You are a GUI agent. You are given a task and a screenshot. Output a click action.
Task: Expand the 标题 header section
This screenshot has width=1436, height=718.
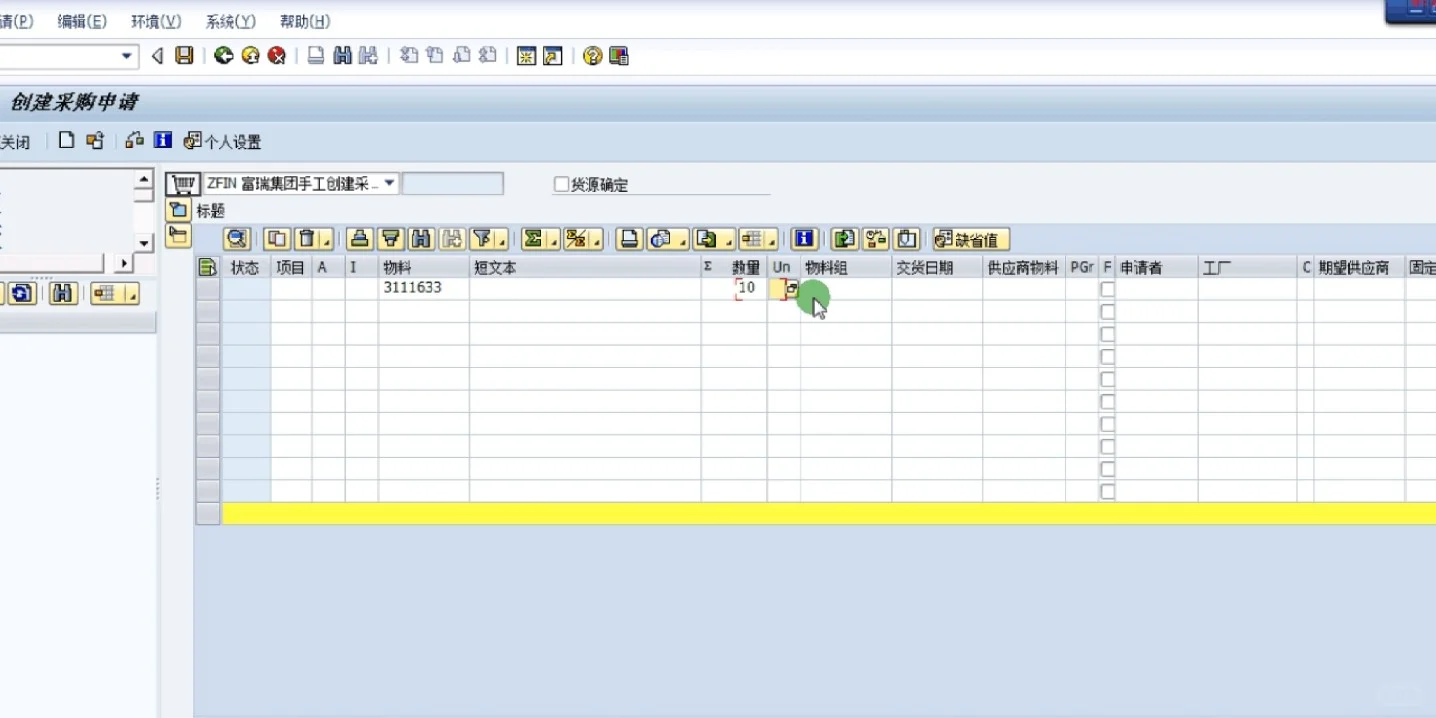click(x=178, y=210)
